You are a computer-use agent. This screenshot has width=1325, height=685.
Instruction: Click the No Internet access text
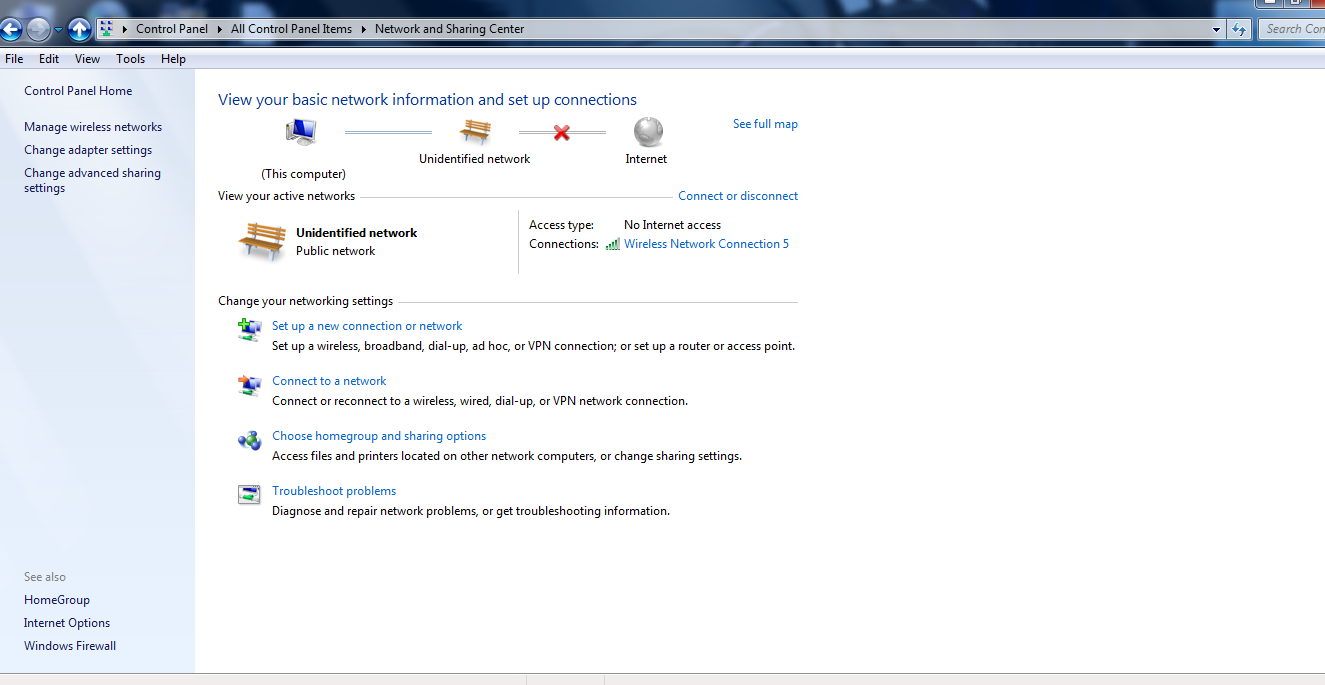(x=672, y=225)
